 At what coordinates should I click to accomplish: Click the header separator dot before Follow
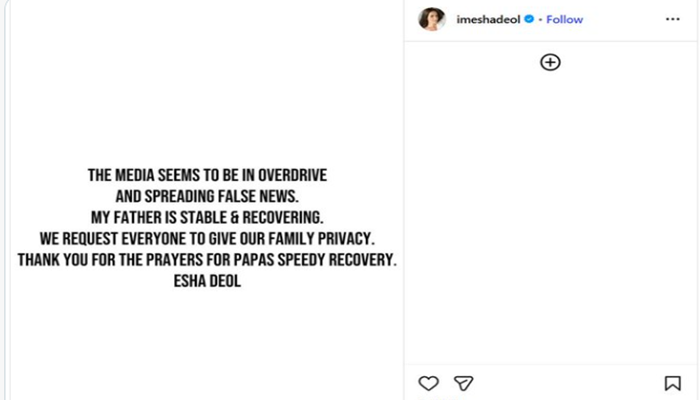pos(540,19)
